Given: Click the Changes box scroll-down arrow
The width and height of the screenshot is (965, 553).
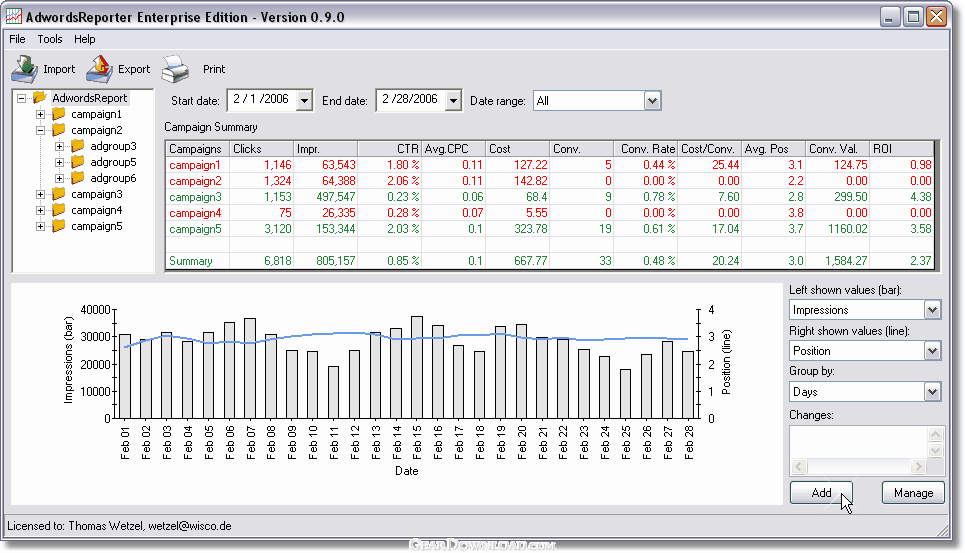Looking at the screenshot, I should (935, 450).
